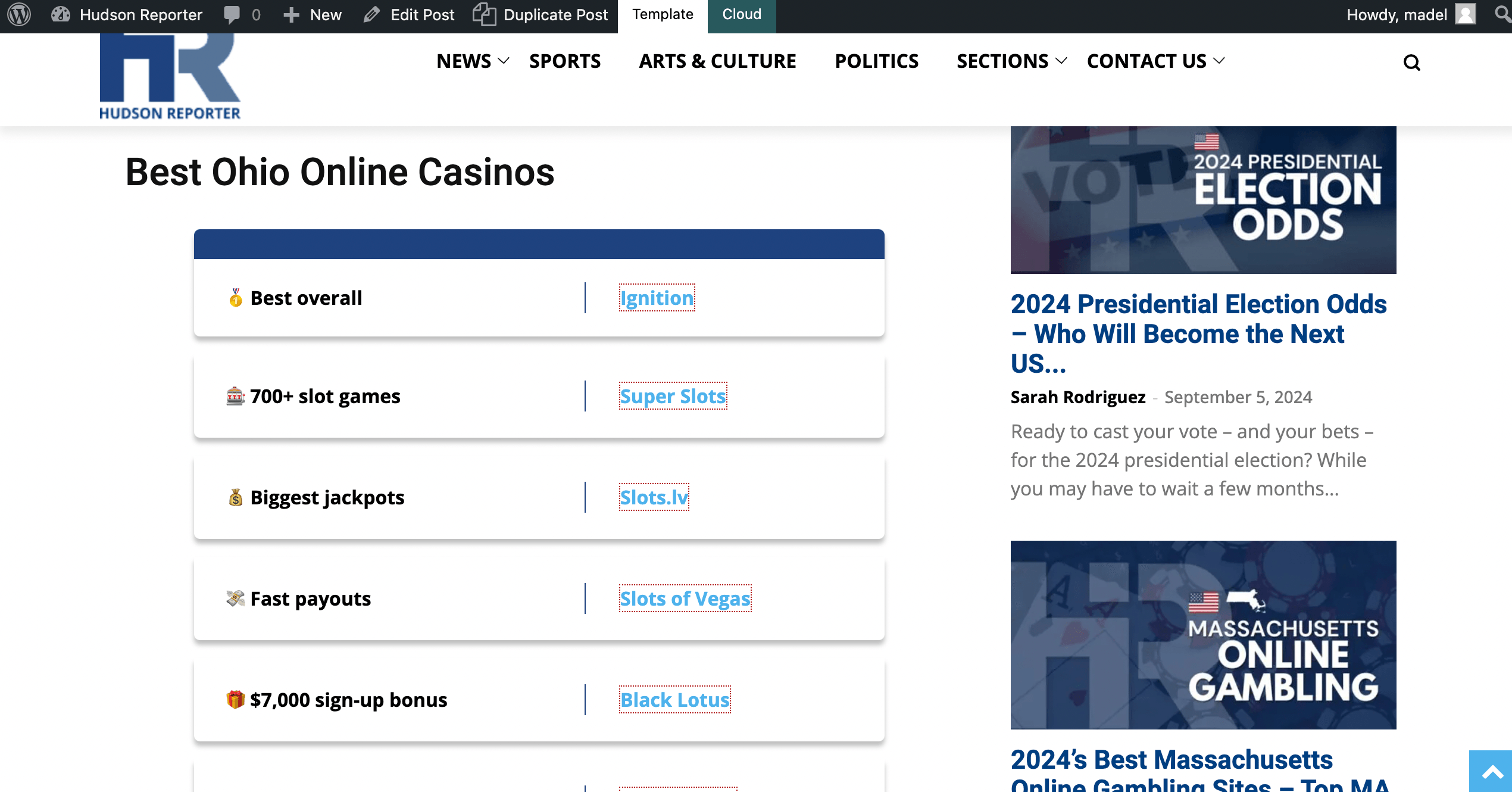The image size is (1512, 792).
Task: Open the madel user avatar
Action: click(x=1466, y=14)
